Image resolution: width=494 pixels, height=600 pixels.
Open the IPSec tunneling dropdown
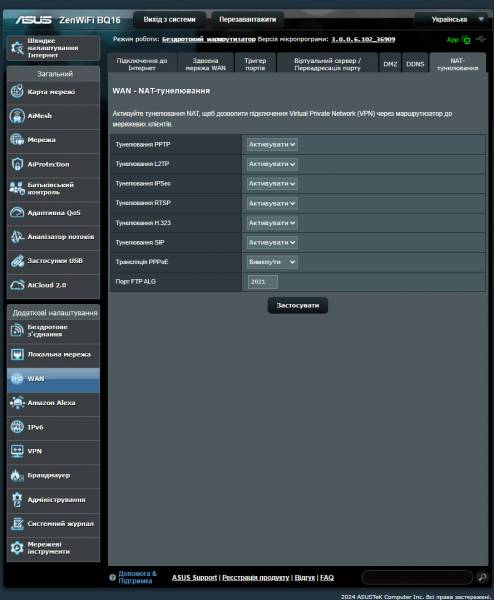pyautogui.click(x=272, y=184)
